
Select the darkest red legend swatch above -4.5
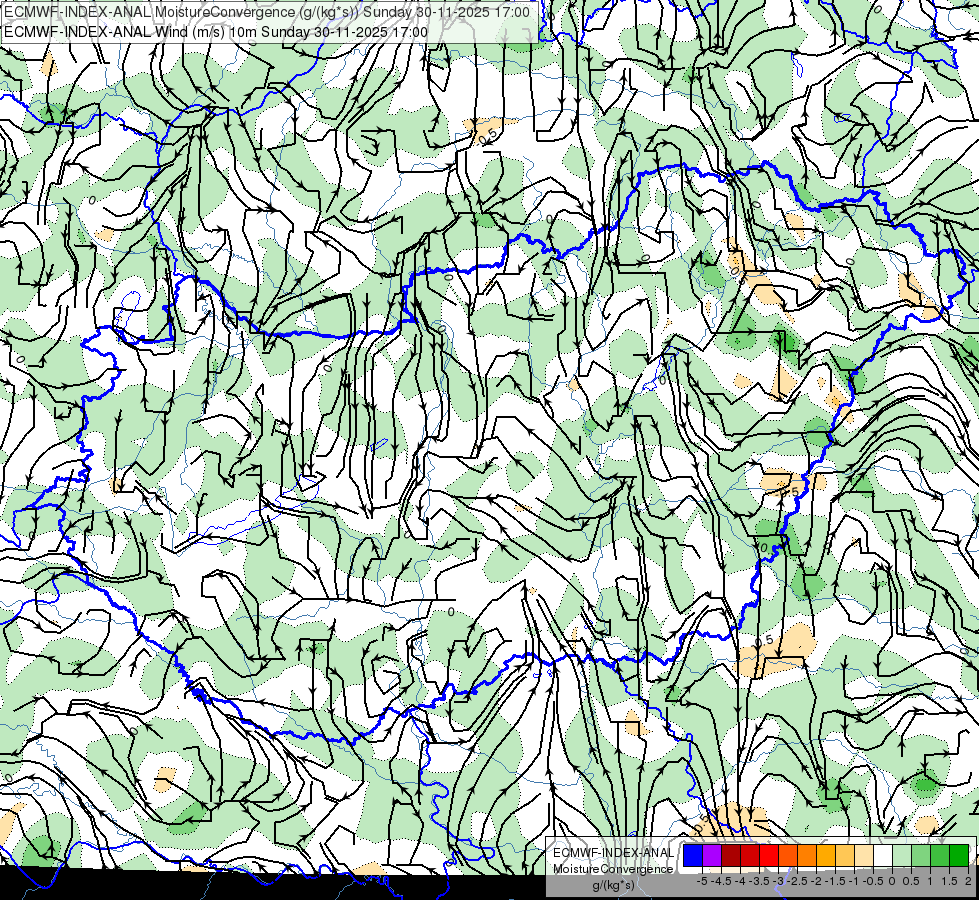(731, 856)
